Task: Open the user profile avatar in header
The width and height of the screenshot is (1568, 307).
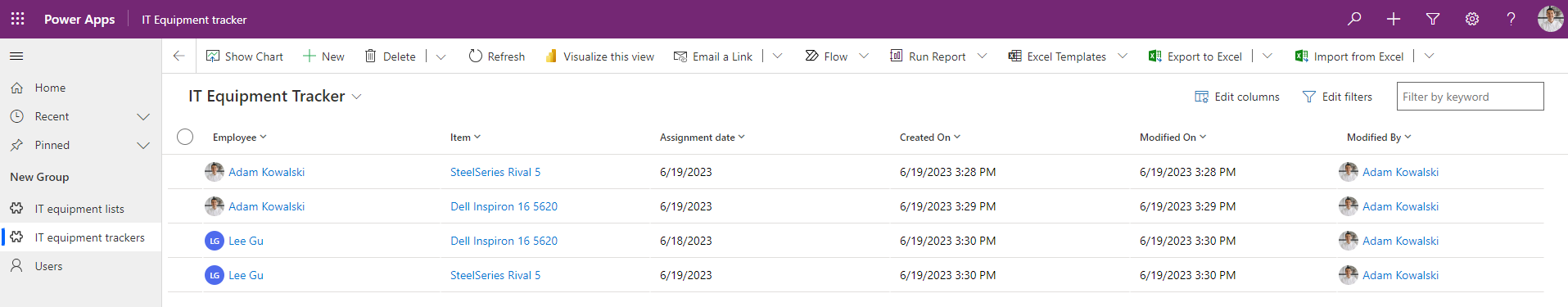Action: coord(1550,19)
